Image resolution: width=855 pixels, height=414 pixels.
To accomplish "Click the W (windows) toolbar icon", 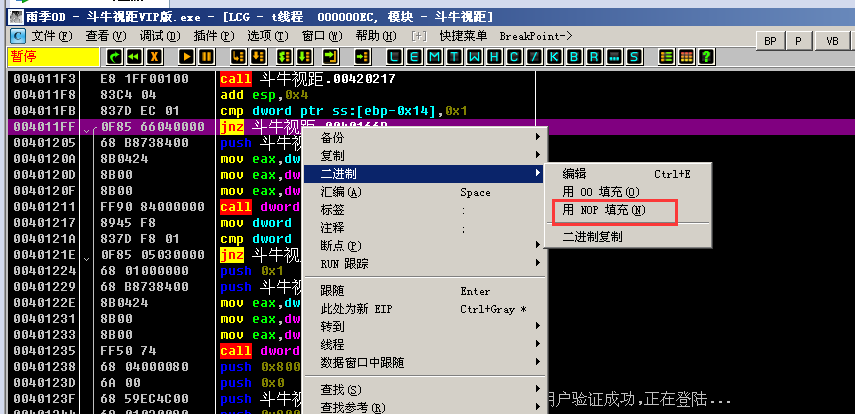I will [x=475, y=57].
